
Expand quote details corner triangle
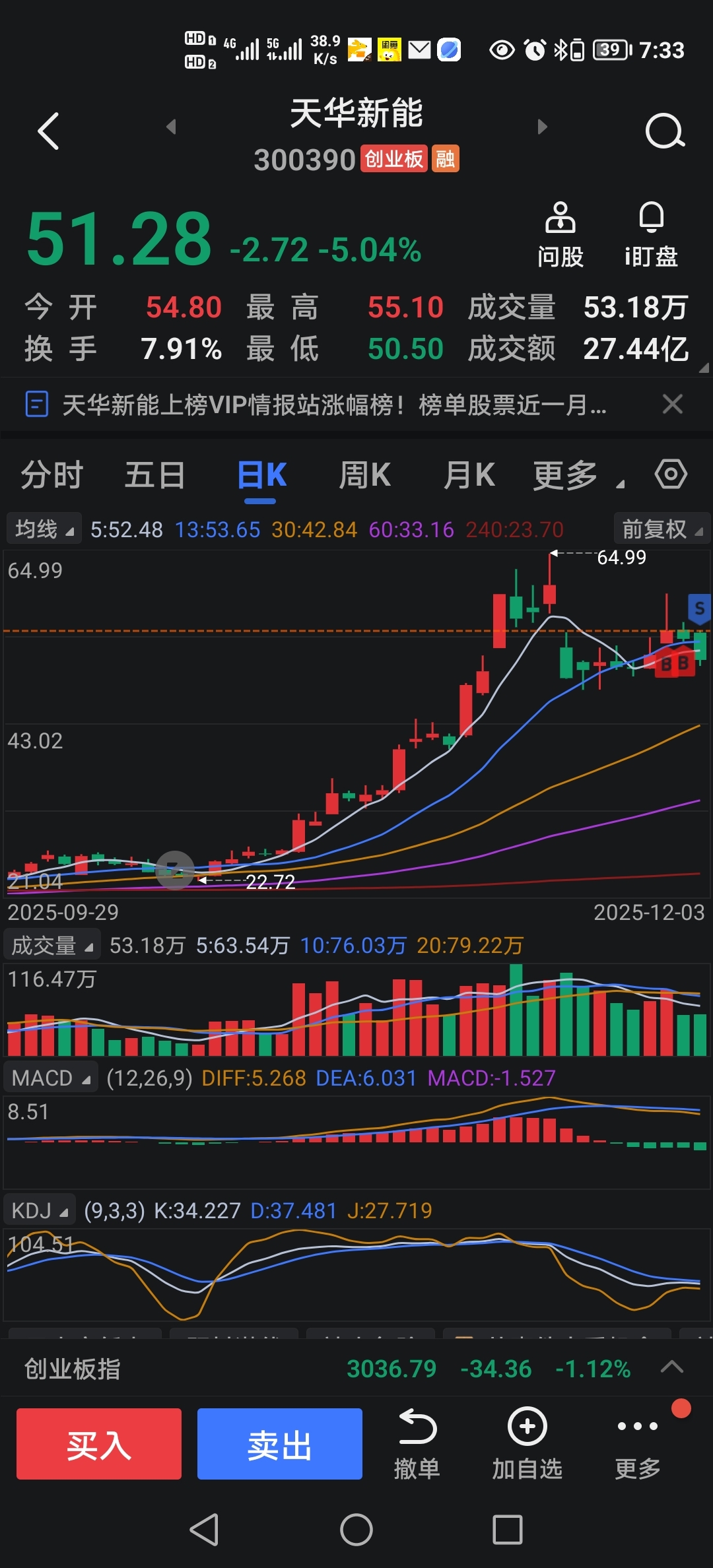pyautogui.click(x=704, y=368)
